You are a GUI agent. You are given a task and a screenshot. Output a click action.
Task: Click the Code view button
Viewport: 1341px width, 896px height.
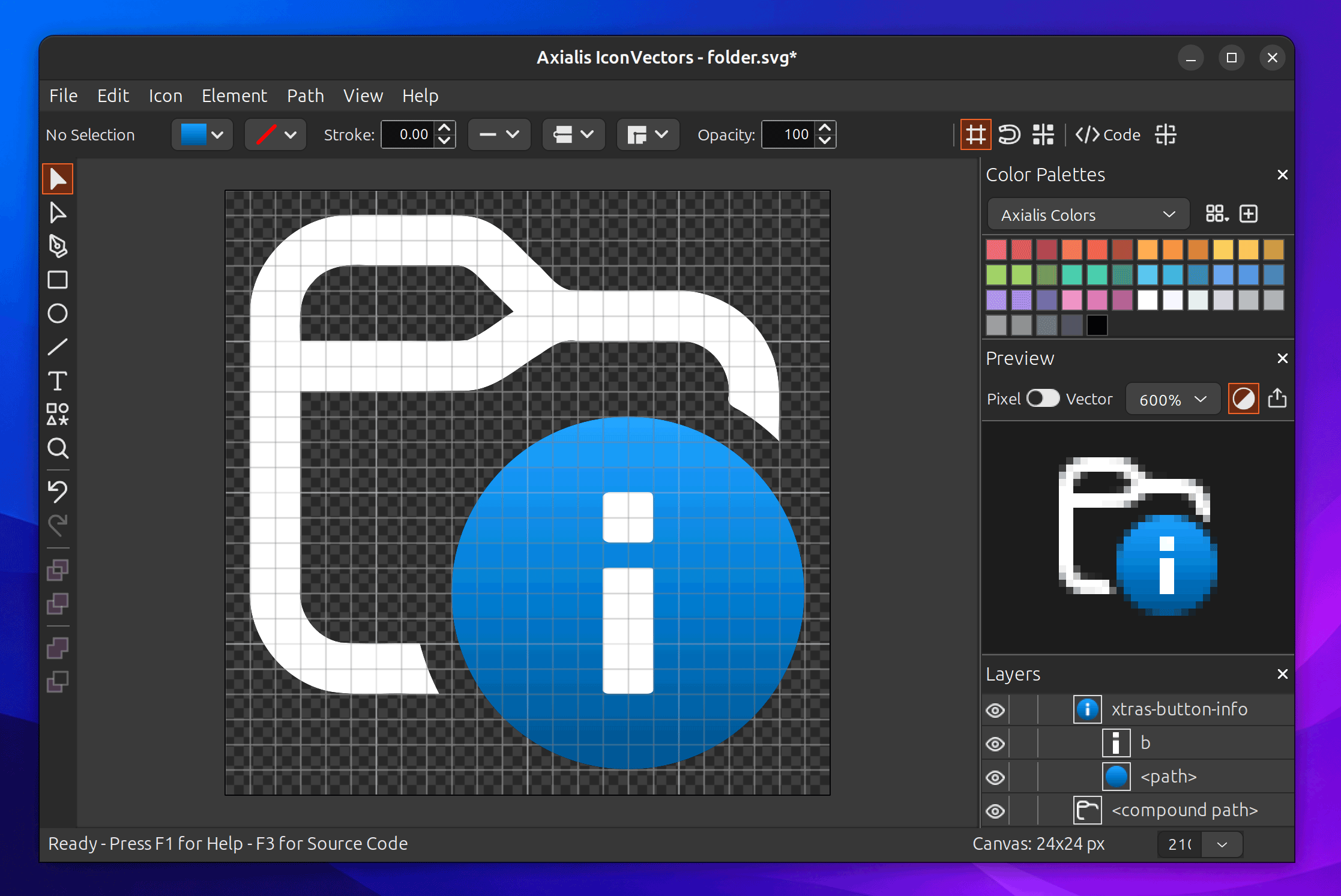point(1107,134)
